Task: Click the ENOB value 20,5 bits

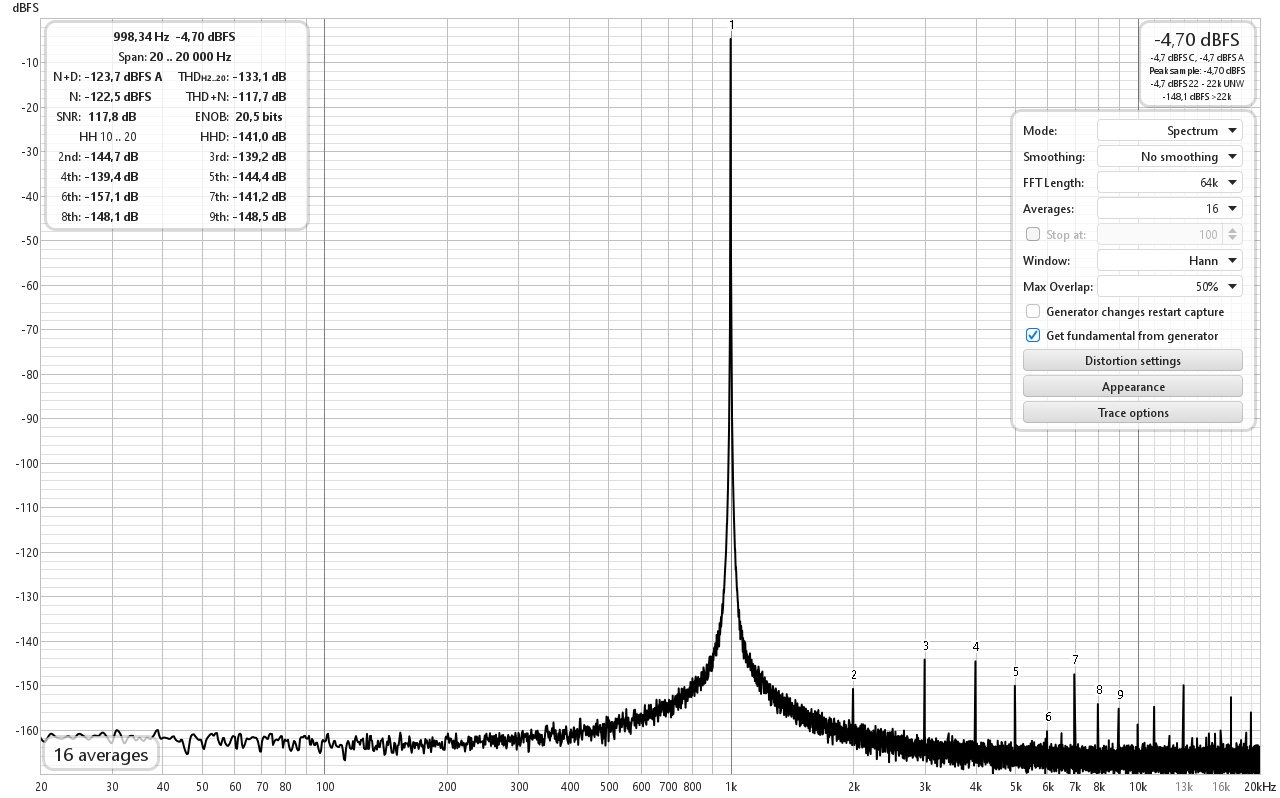Action: [x=259, y=117]
